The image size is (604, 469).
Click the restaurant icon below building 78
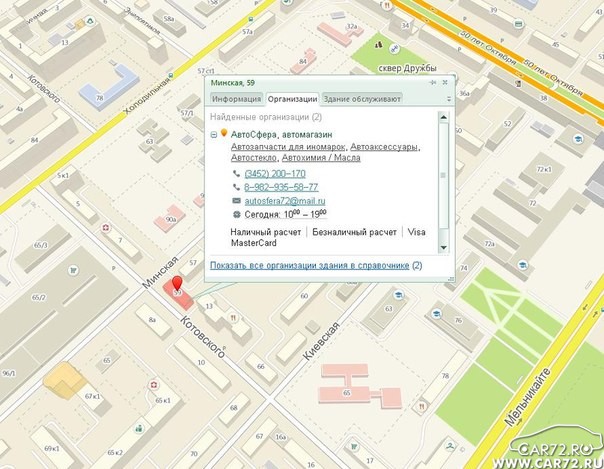tap(422, 406)
